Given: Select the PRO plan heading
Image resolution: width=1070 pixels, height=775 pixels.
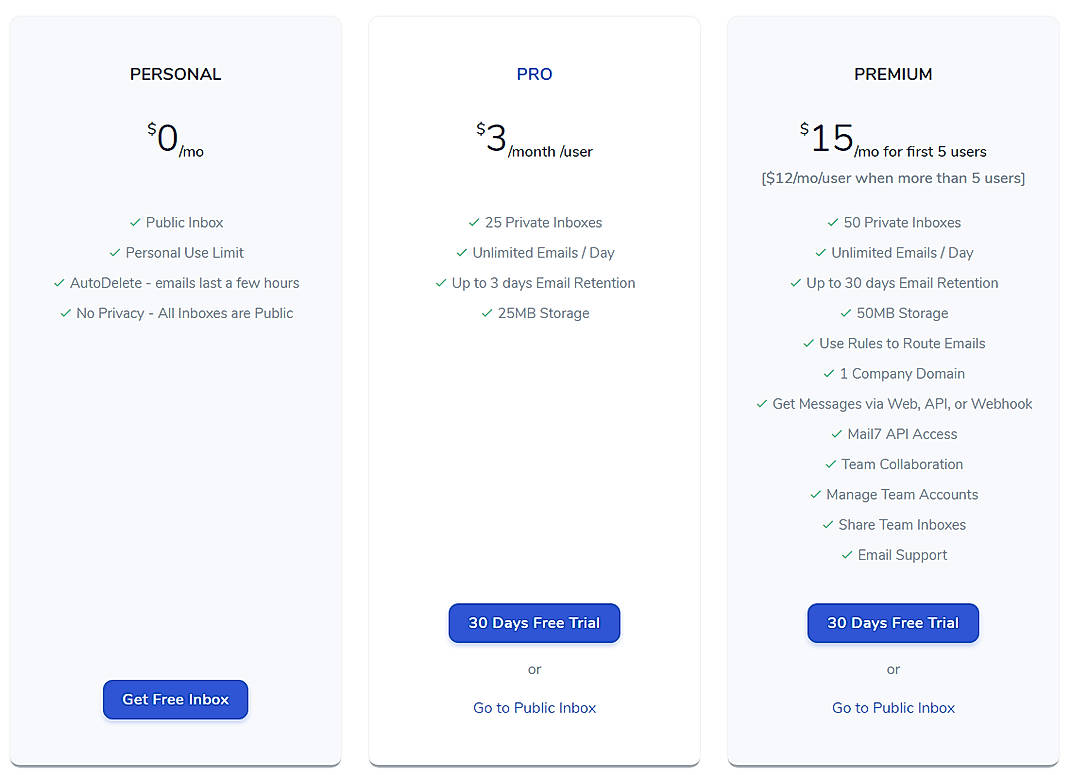Looking at the screenshot, I should (x=534, y=73).
